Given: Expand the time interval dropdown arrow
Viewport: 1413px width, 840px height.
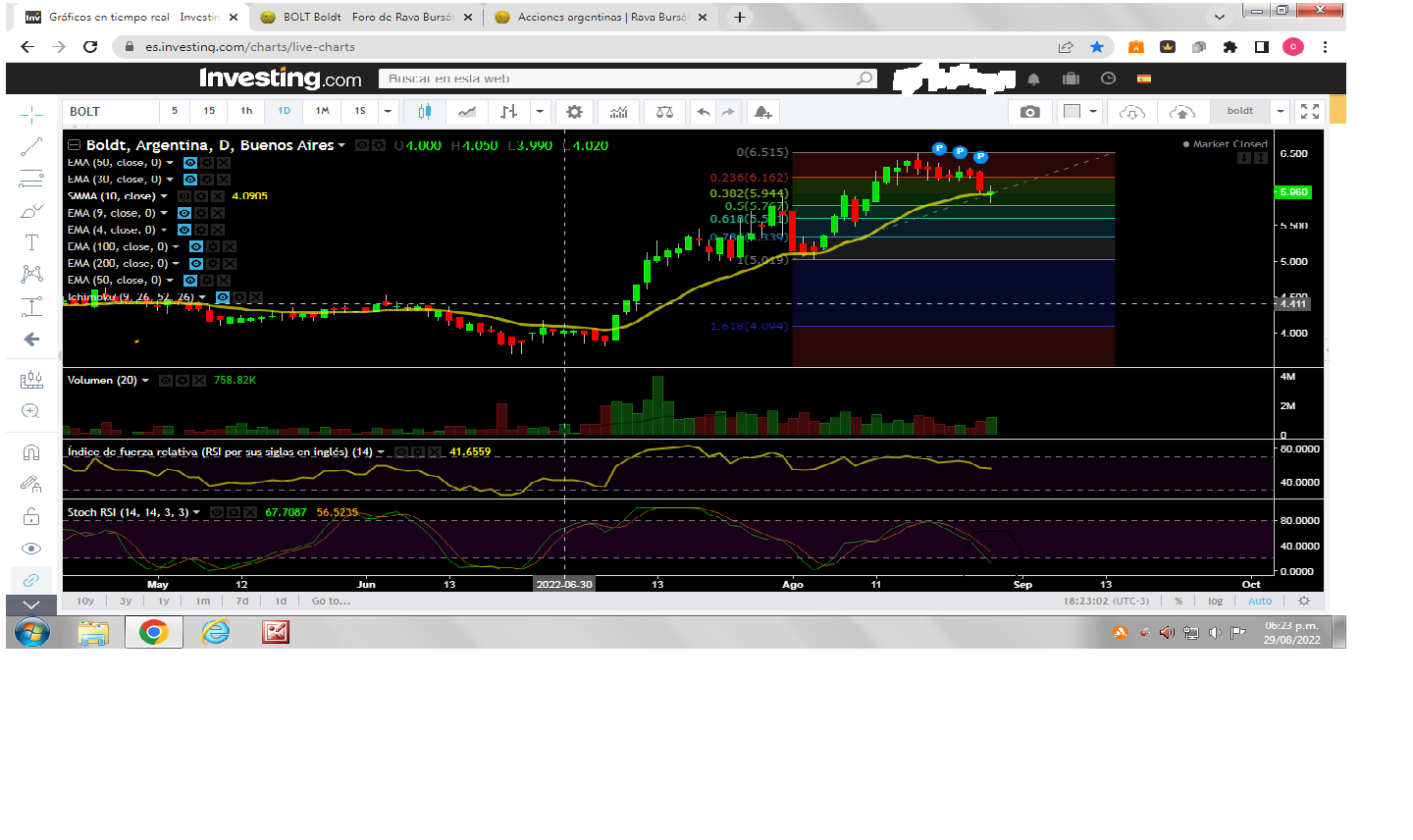Looking at the screenshot, I should (x=388, y=112).
